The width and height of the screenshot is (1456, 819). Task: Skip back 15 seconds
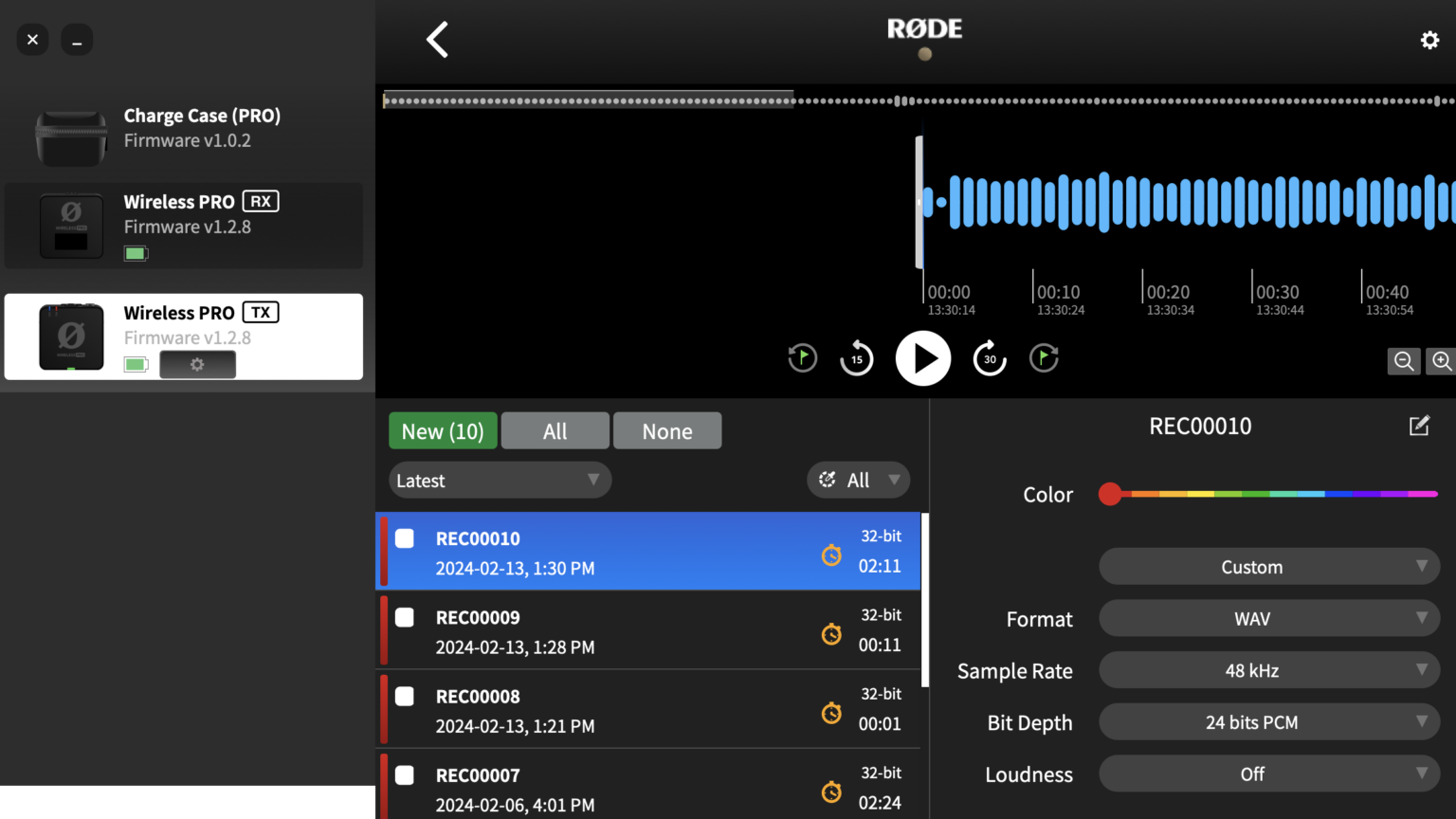point(856,358)
